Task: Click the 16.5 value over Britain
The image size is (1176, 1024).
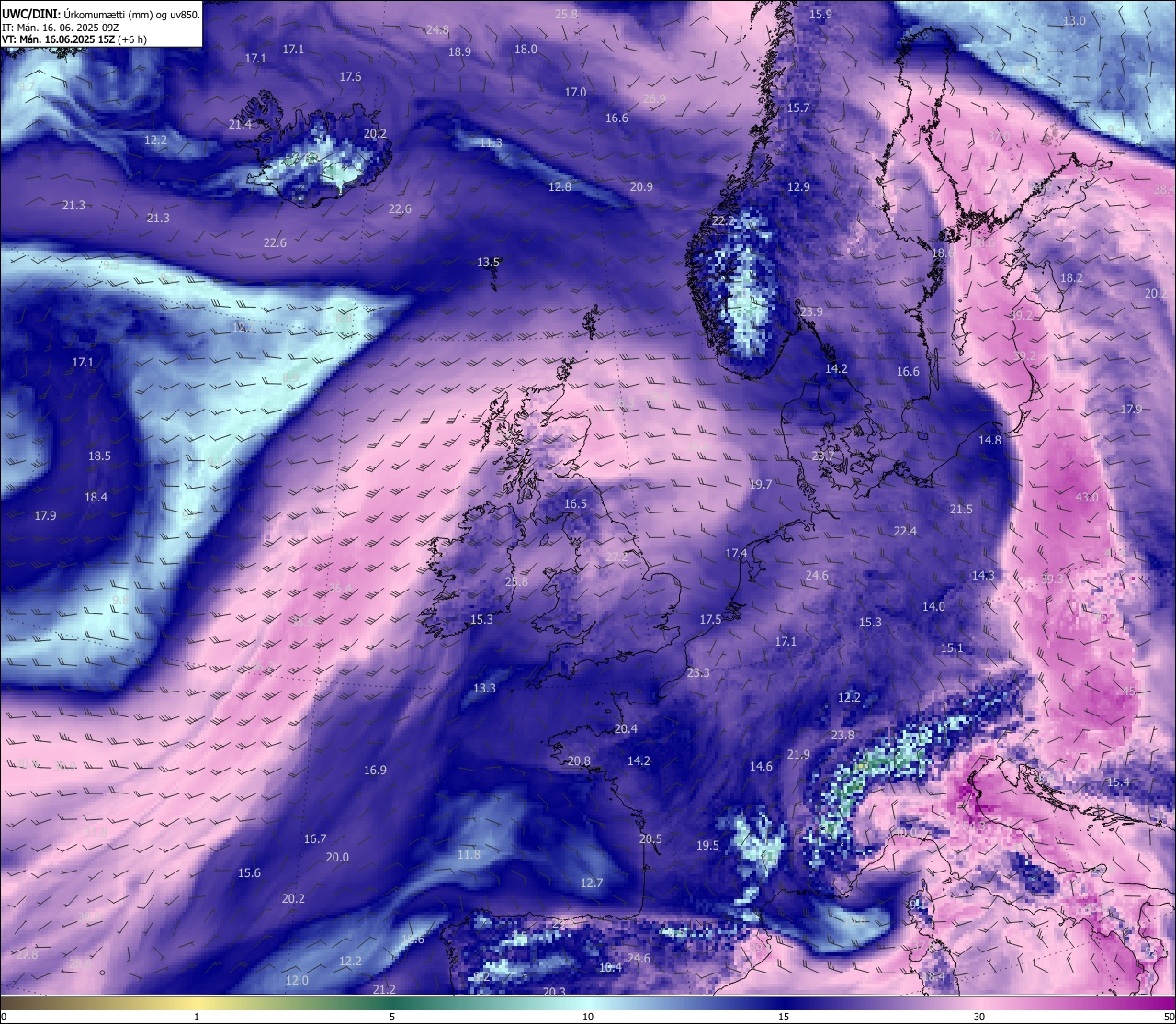Action: (575, 503)
